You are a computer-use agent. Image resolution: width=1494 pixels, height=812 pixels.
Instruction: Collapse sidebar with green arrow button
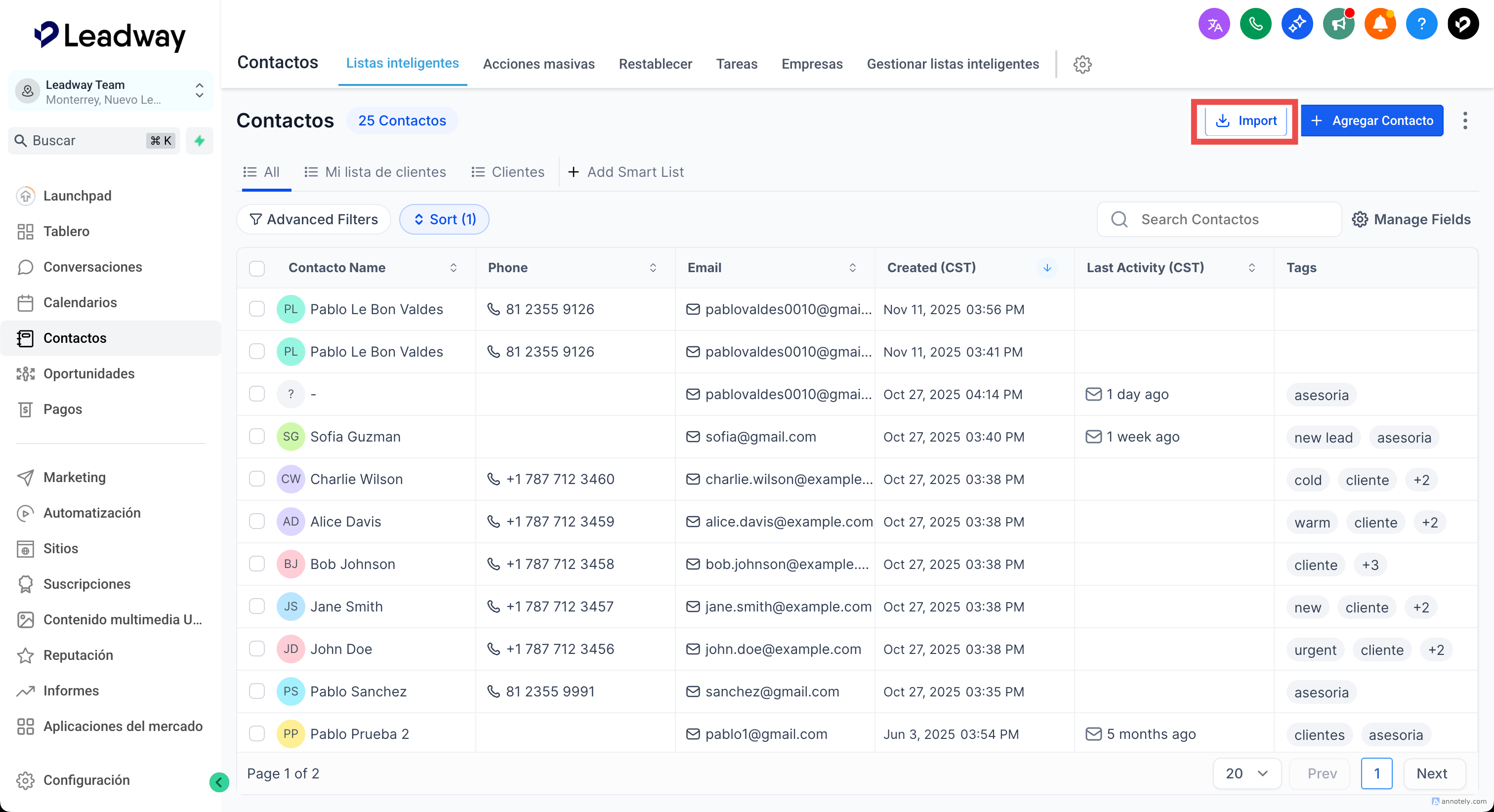click(x=219, y=782)
